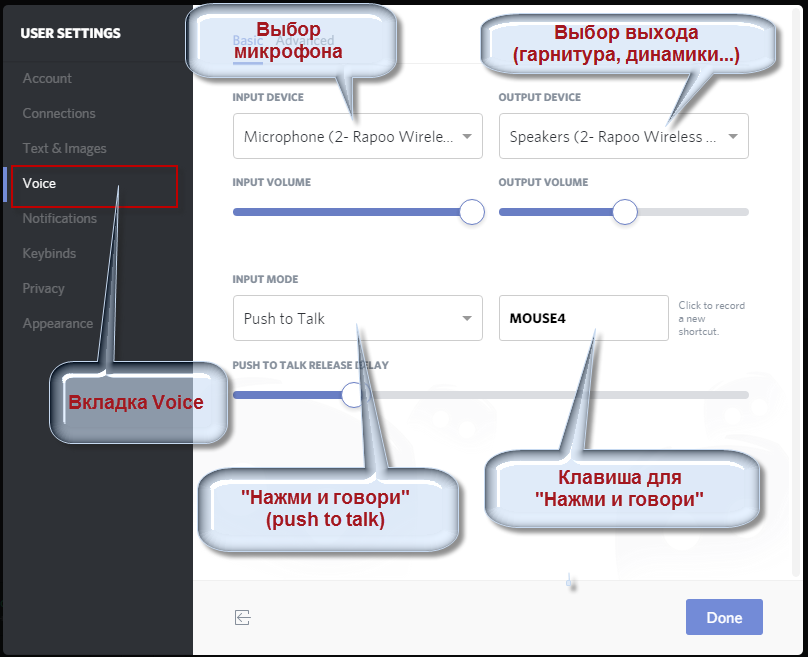808x657 pixels.
Task: Click the Input Device dropdown arrow
Action: 467,137
